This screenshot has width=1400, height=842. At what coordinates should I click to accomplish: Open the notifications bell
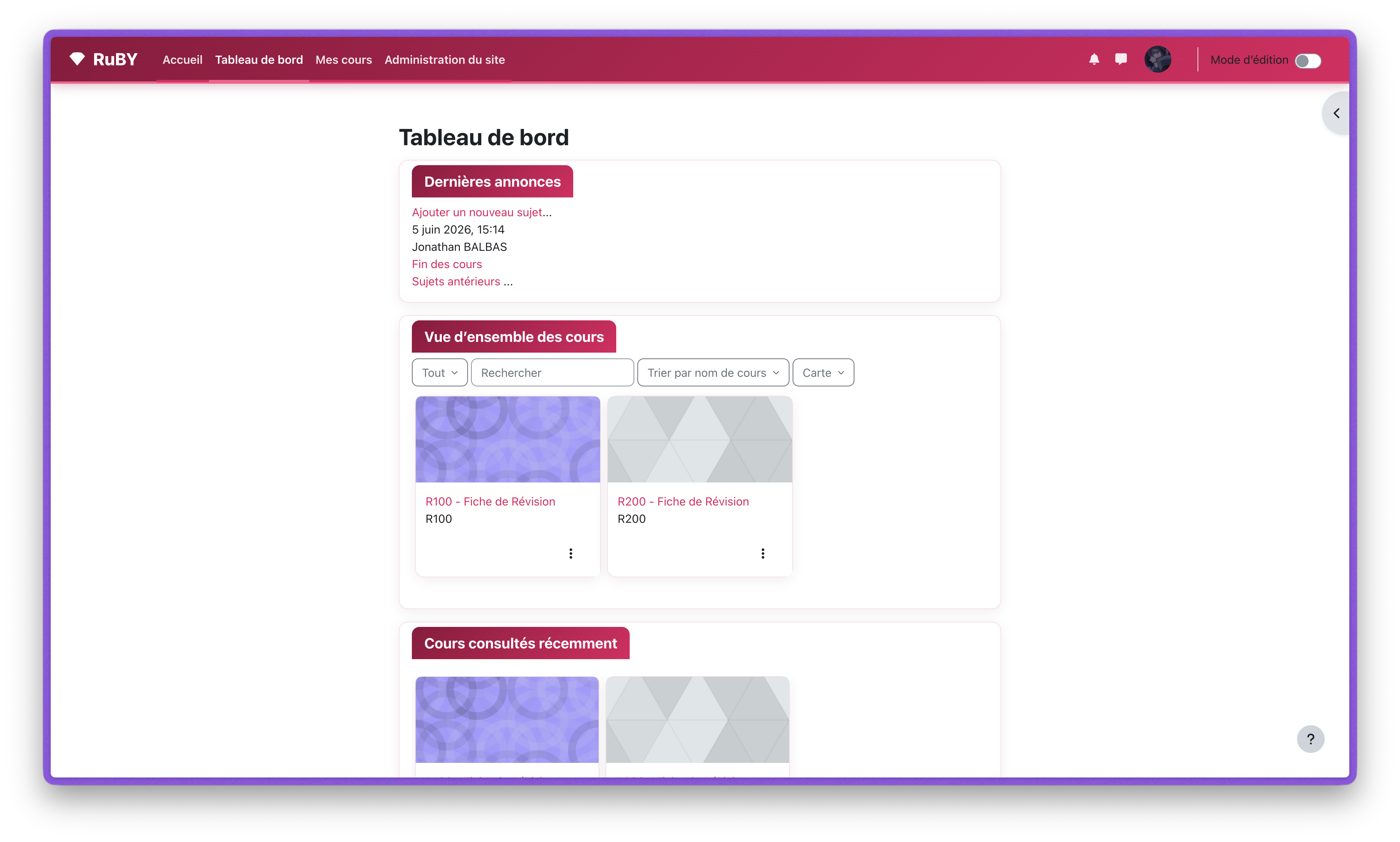(x=1094, y=59)
